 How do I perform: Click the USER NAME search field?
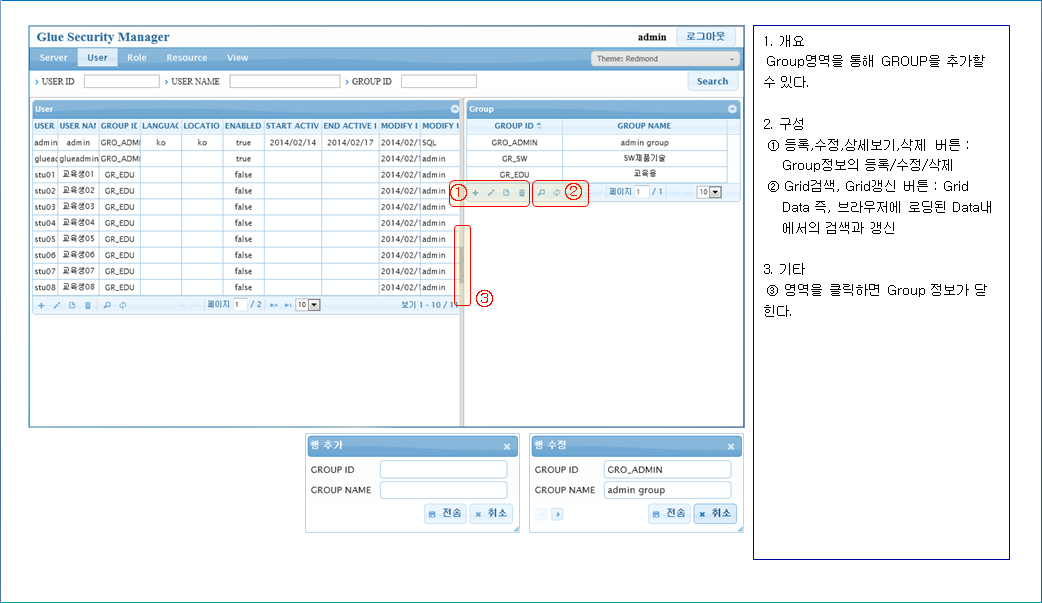284,81
